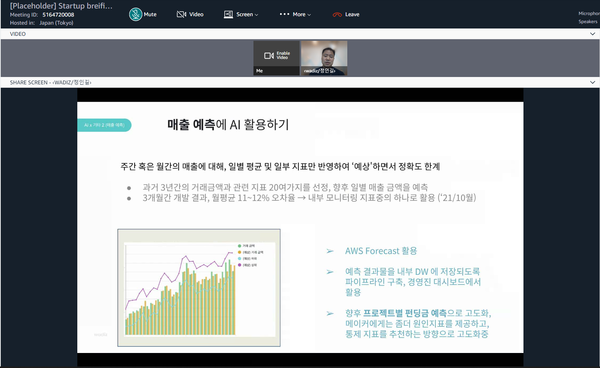
Task: Click the Microphone label at top right
Action: (x=589, y=13)
